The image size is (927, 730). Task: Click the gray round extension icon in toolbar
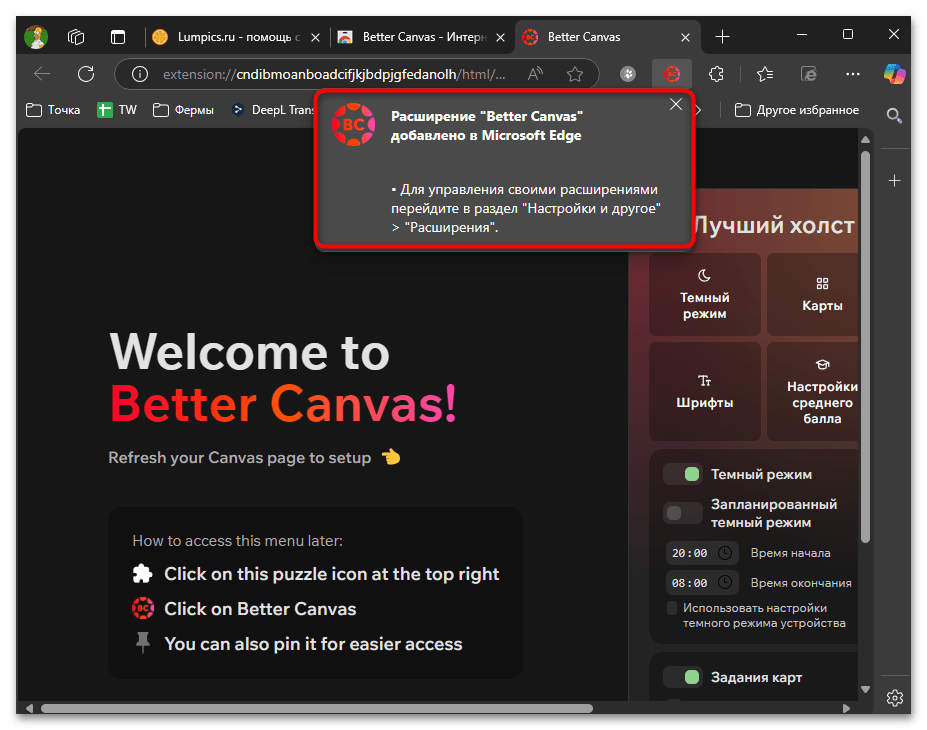point(628,74)
